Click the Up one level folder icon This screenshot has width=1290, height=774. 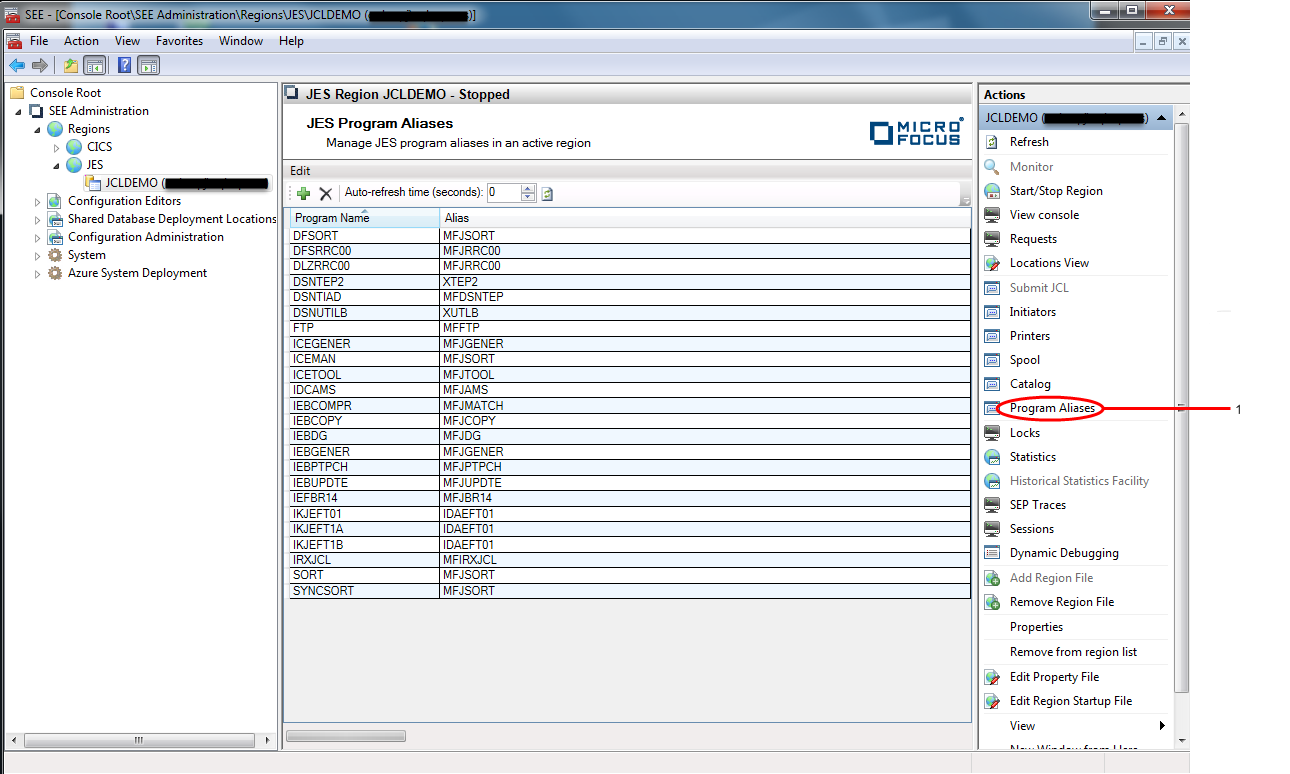[70, 66]
